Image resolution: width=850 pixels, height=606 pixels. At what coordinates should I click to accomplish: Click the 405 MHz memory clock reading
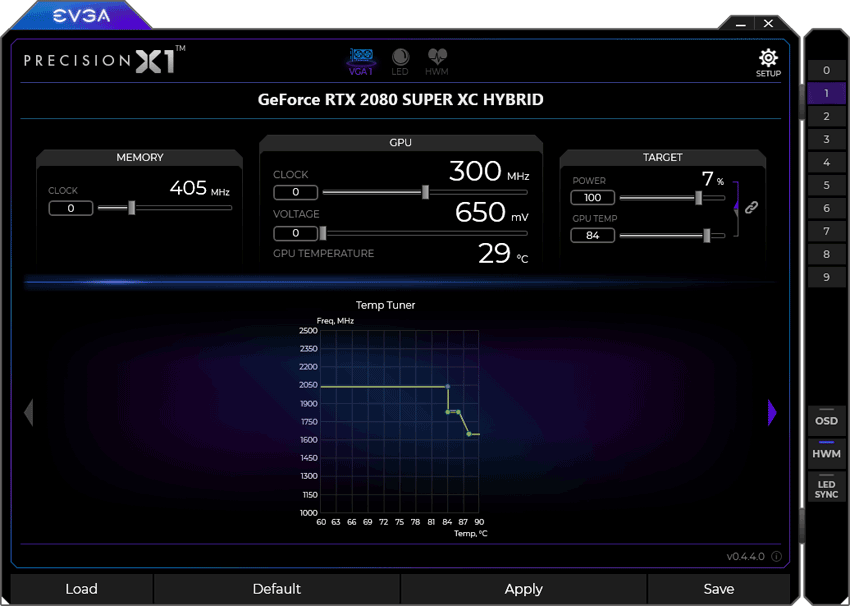point(199,188)
